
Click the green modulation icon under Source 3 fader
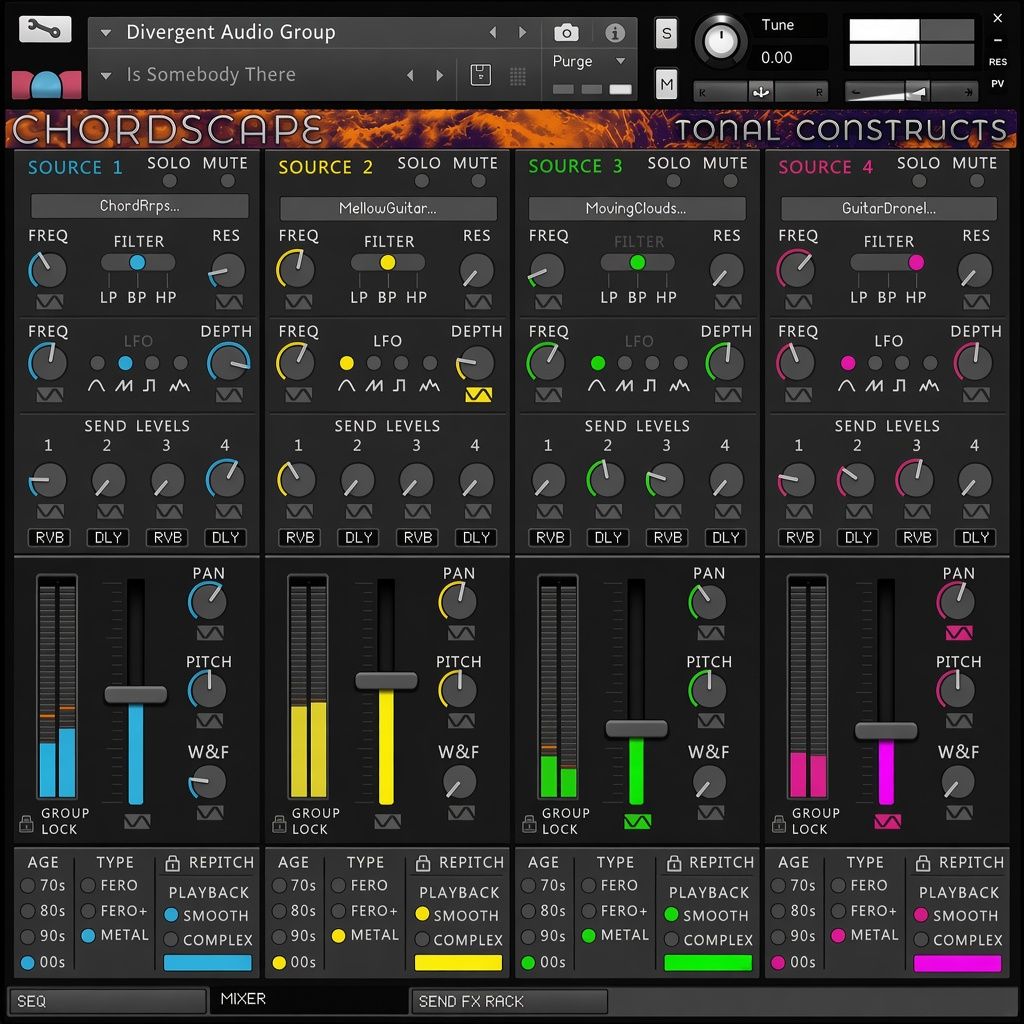637,822
